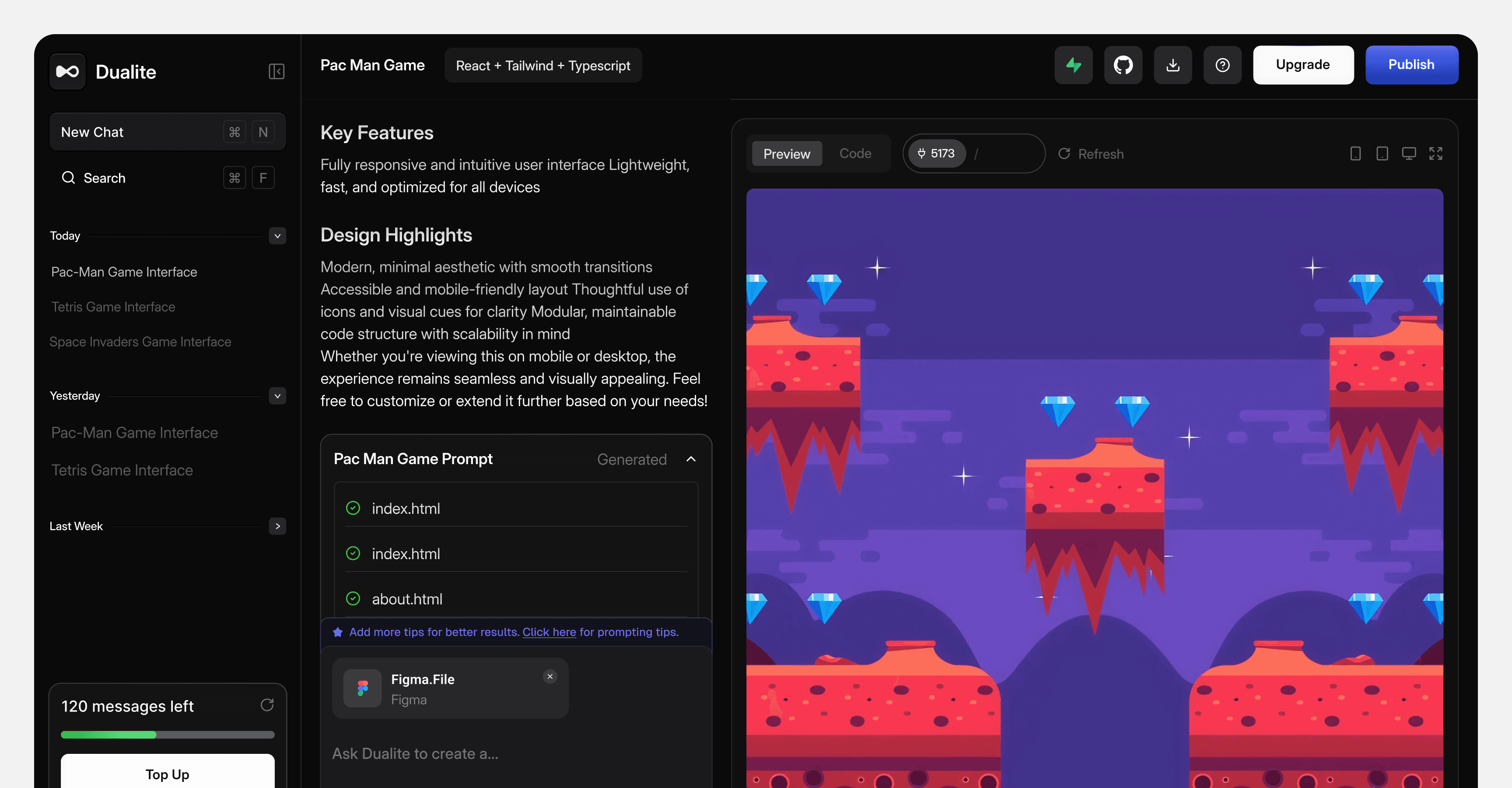Viewport: 1512px width, 788px height.
Task: Select the Preview tab
Action: pyautogui.click(x=787, y=154)
